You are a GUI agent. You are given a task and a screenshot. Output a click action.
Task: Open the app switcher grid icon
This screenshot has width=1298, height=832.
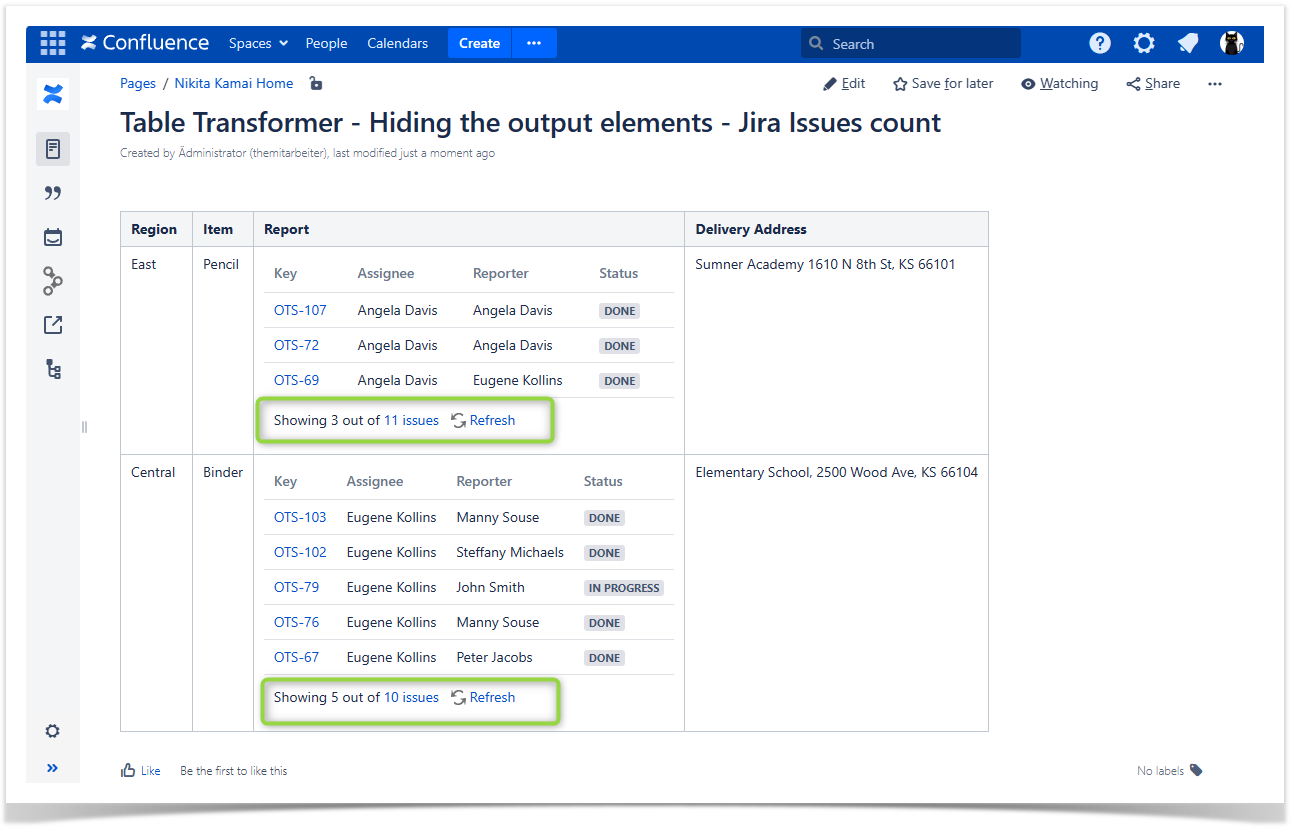(x=52, y=43)
